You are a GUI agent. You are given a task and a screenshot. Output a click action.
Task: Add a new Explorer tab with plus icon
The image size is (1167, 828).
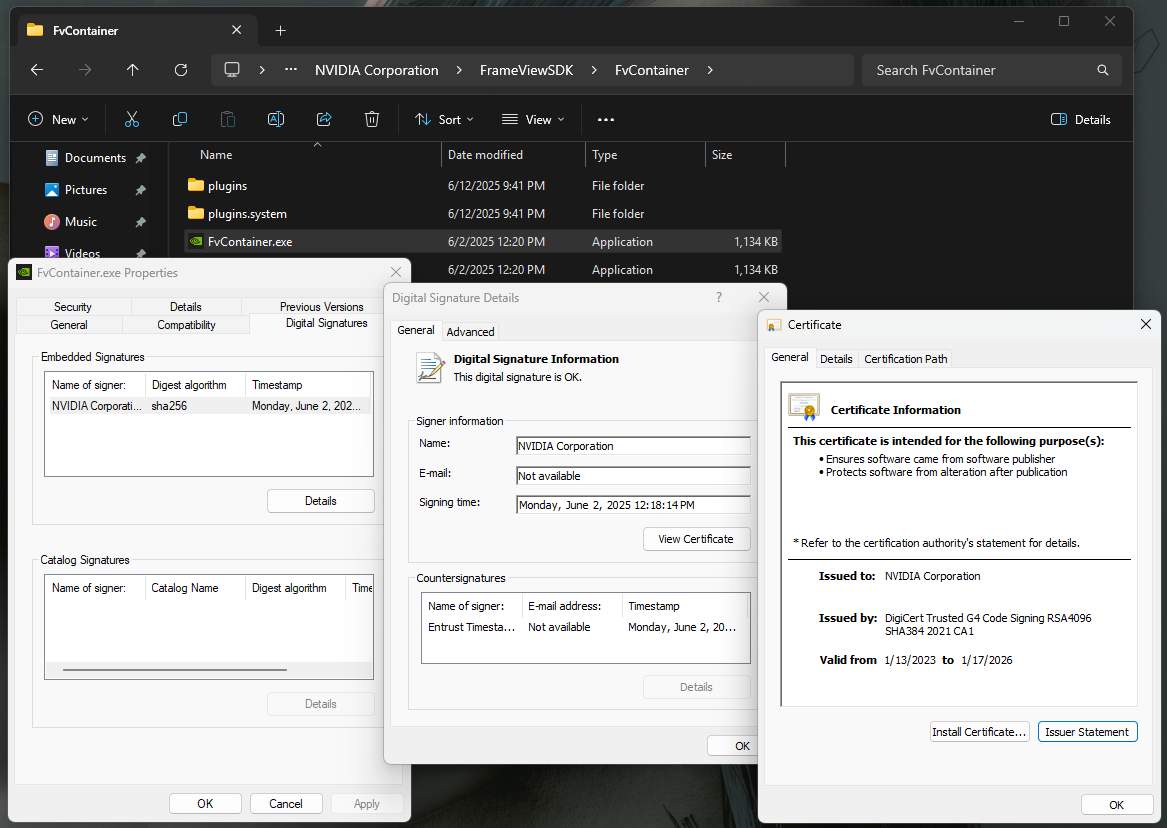280,31
